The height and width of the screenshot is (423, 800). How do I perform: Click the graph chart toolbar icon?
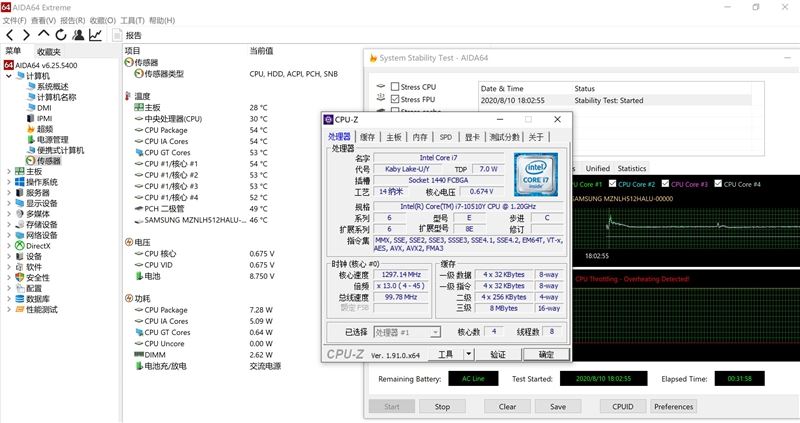pos(95,35)
